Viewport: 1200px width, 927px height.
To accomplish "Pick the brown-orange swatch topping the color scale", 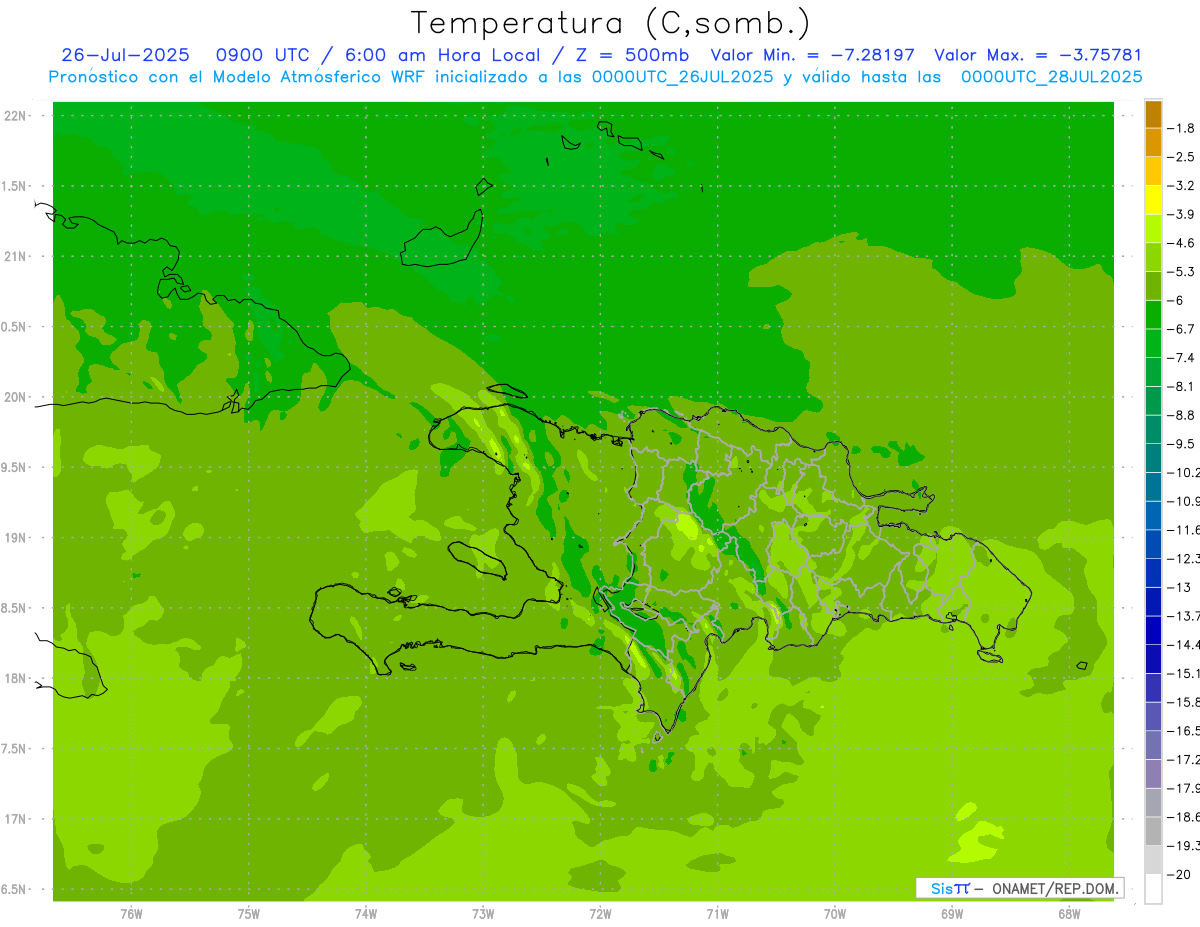I will (x=1153, y=114).
